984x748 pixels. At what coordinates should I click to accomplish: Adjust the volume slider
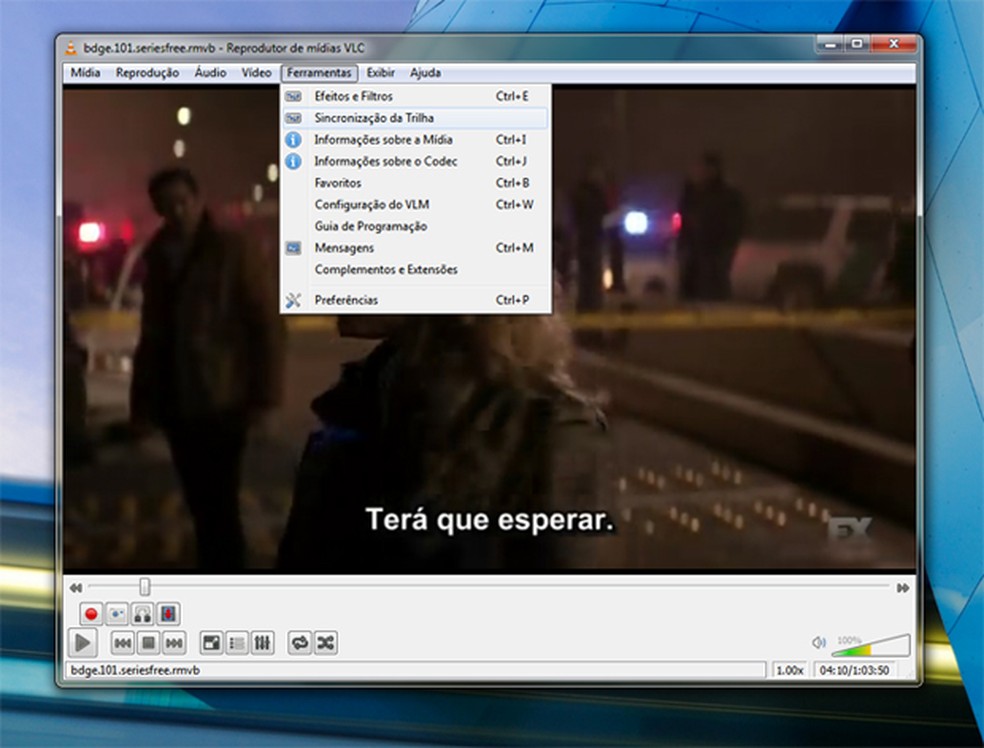[x=871, y=645]
